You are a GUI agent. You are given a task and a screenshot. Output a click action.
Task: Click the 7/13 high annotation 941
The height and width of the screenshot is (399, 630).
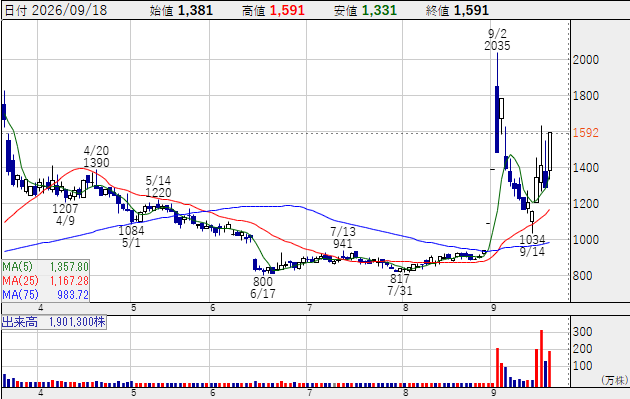[x=342, y=243]
